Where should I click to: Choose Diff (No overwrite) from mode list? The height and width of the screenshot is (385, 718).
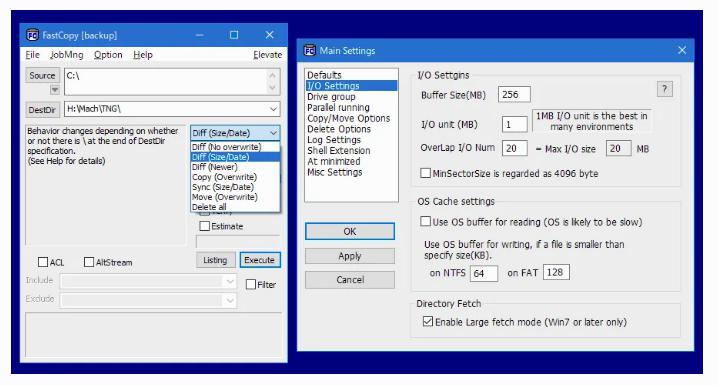[235, 147]
